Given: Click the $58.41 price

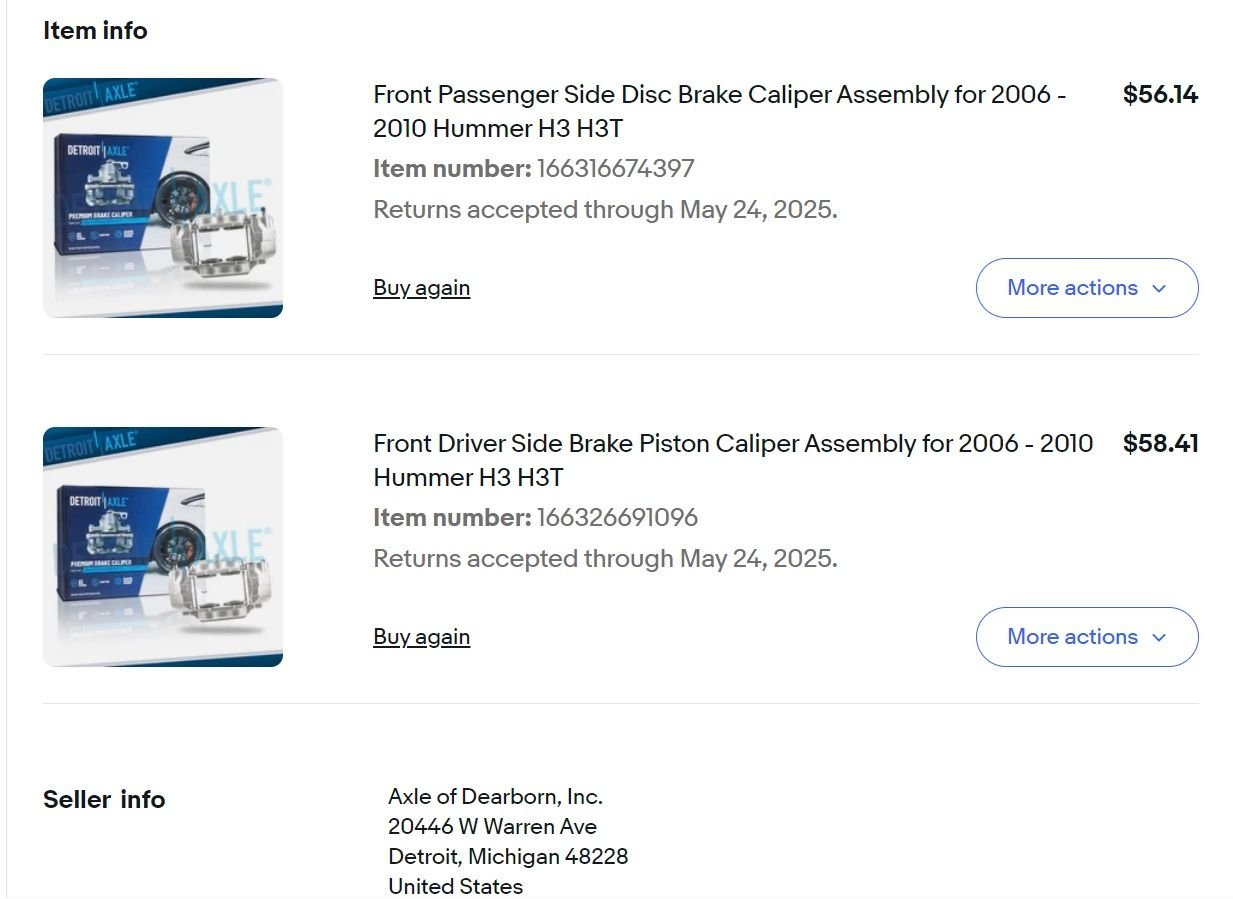Looking at the screenshot, I should (1160, 444).
